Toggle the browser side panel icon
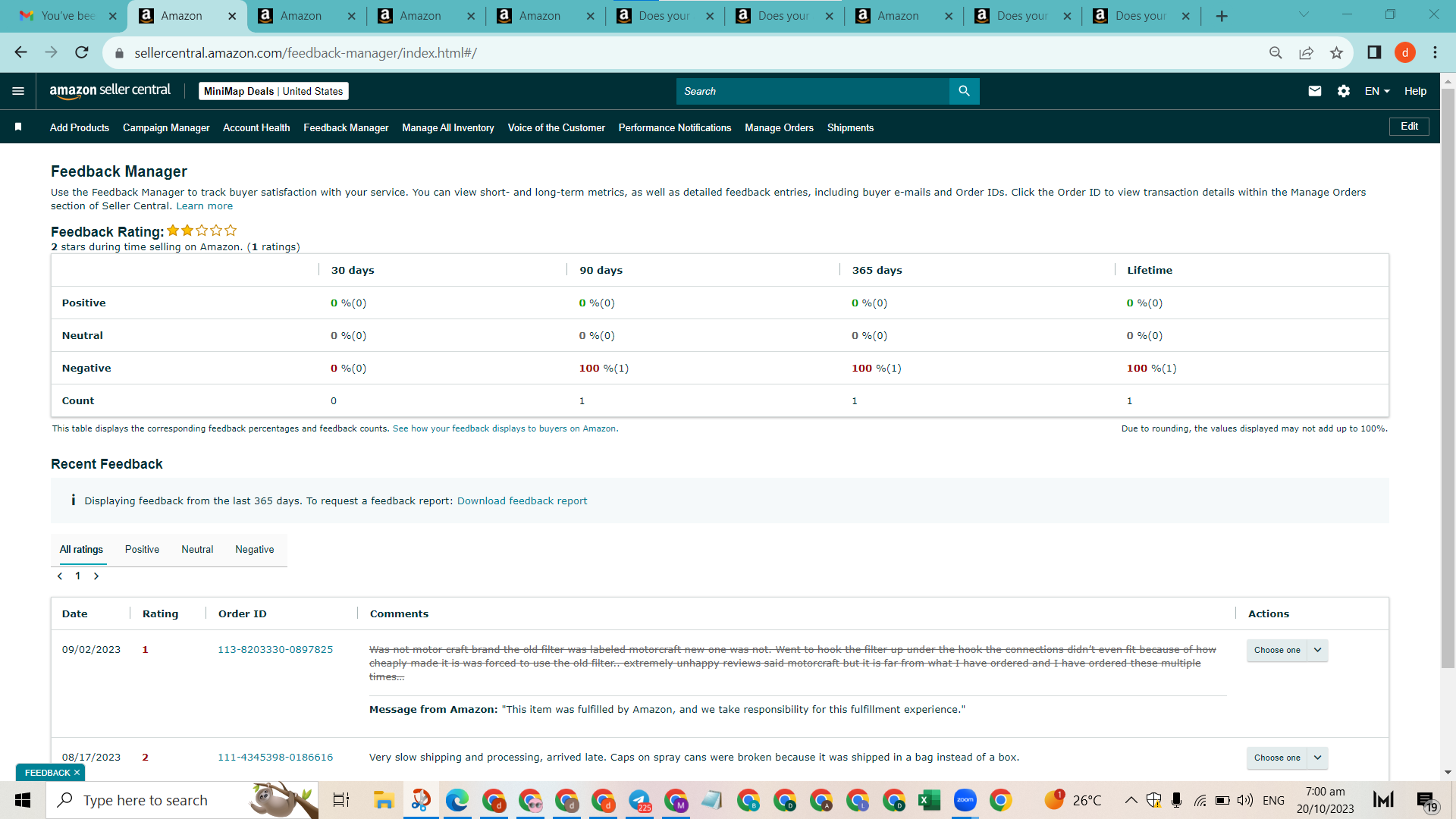Viewport: 1456px width, 819px height. 1374,52
